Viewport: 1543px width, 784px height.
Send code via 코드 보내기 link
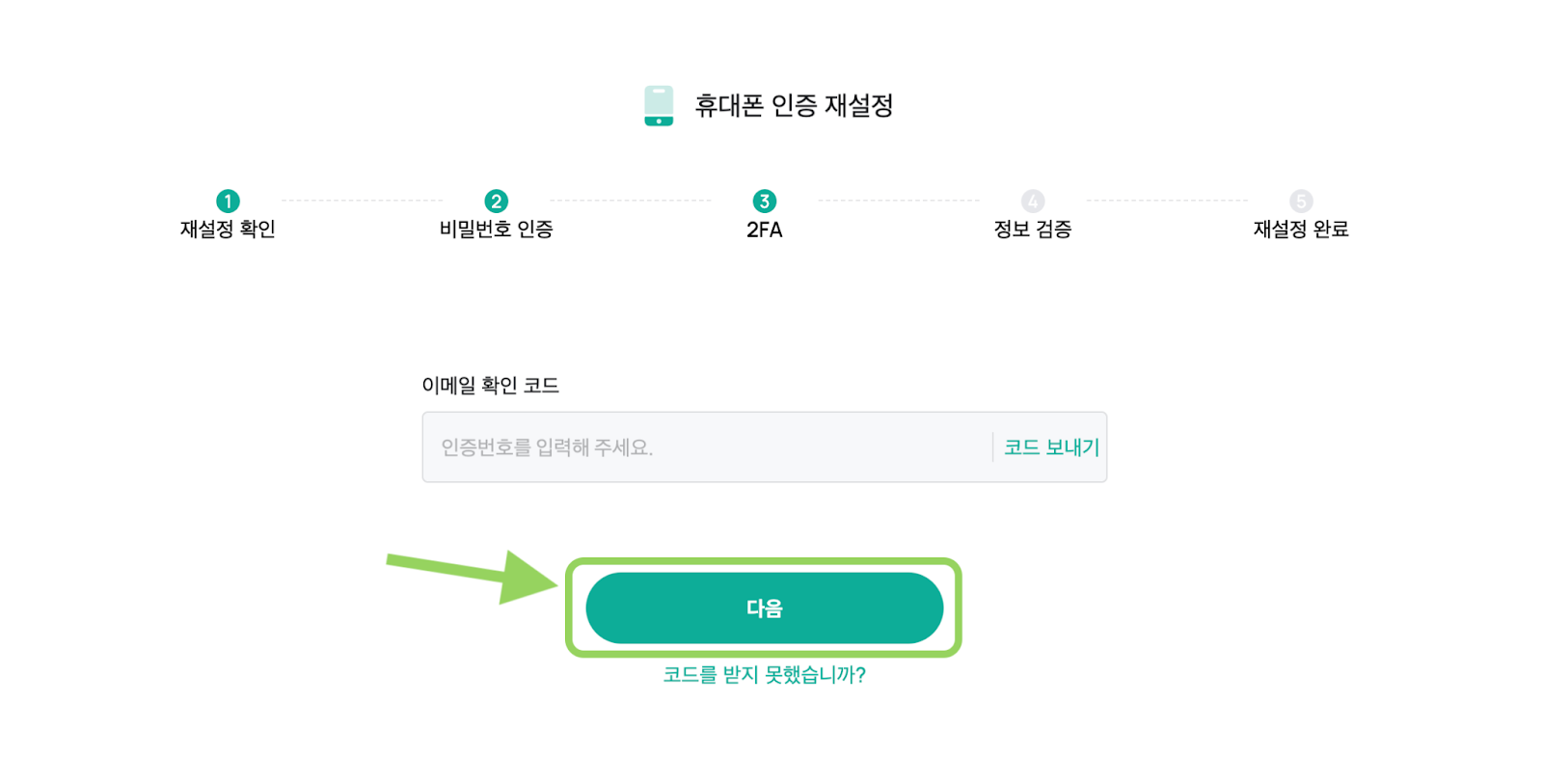coord(1051,447)
